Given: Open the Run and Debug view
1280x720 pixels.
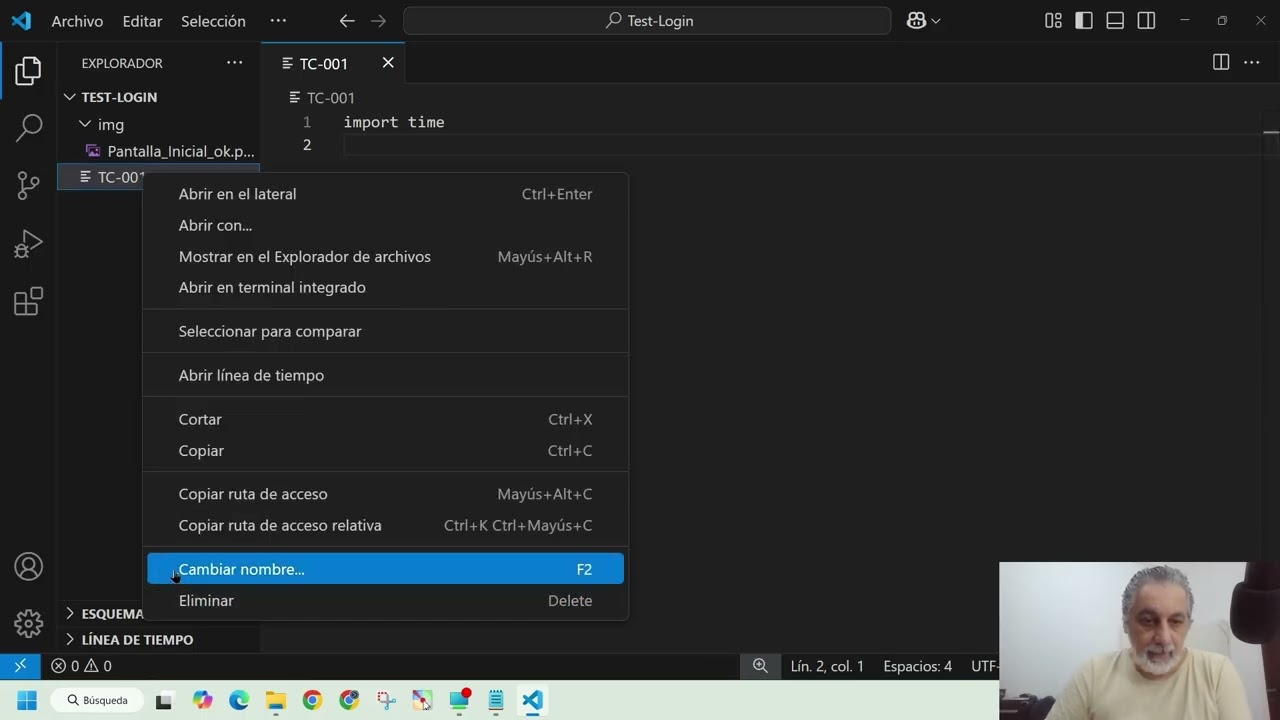Looking at the screenshot, I should point(28,243).
